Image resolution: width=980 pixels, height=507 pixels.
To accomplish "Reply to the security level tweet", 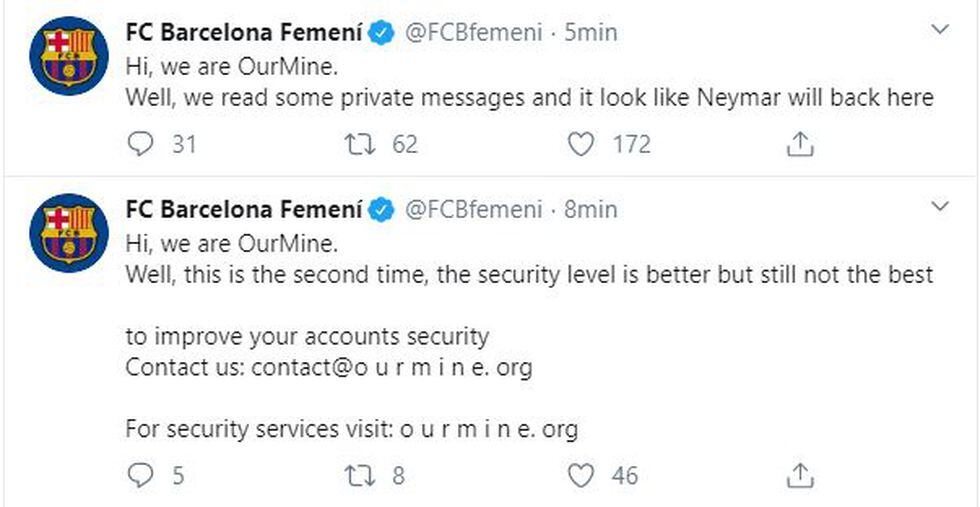I will pos(142,475).
